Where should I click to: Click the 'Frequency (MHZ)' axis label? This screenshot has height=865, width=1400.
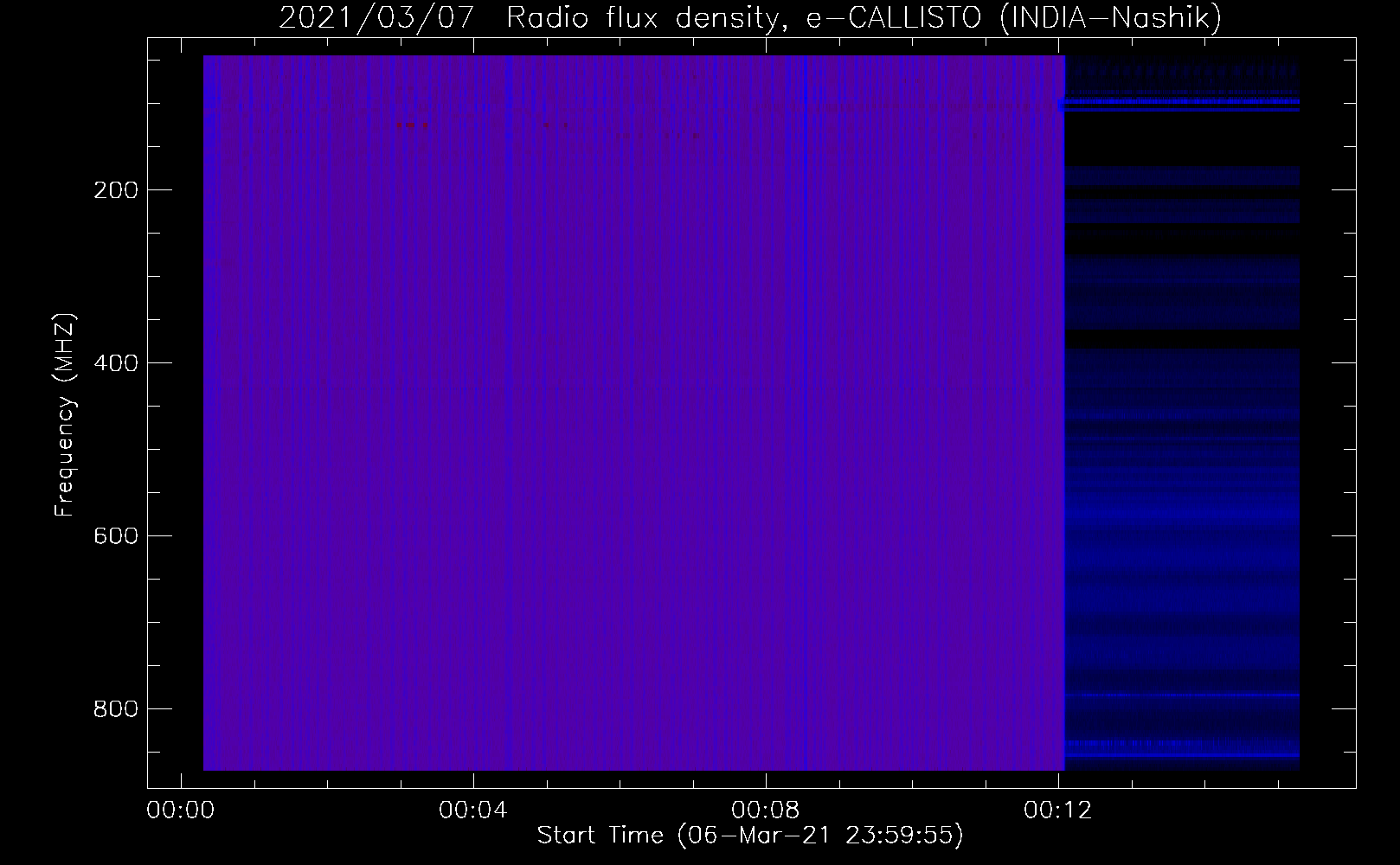coord(66,415)
